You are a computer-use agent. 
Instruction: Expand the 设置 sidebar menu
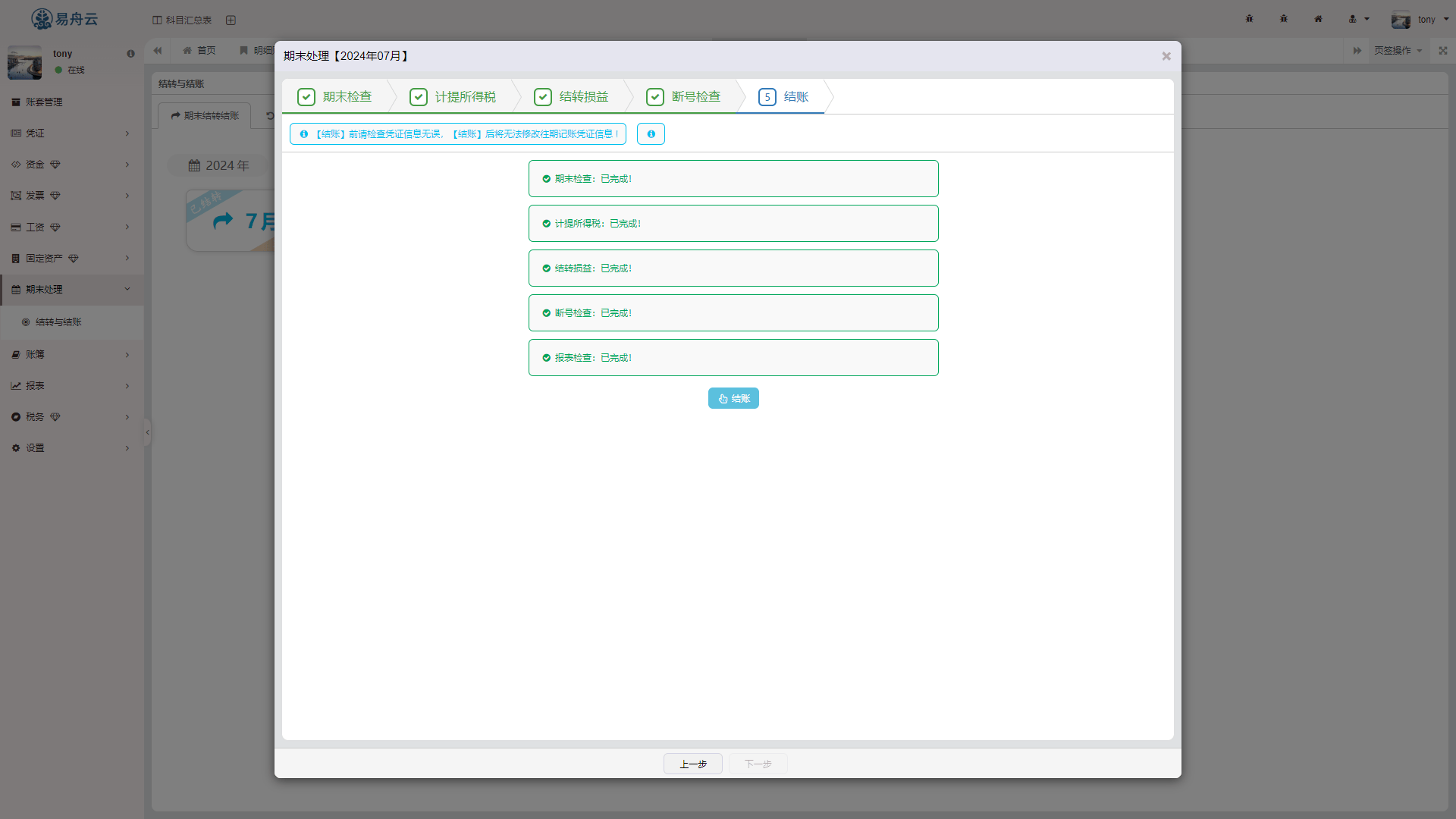[72, 447]
